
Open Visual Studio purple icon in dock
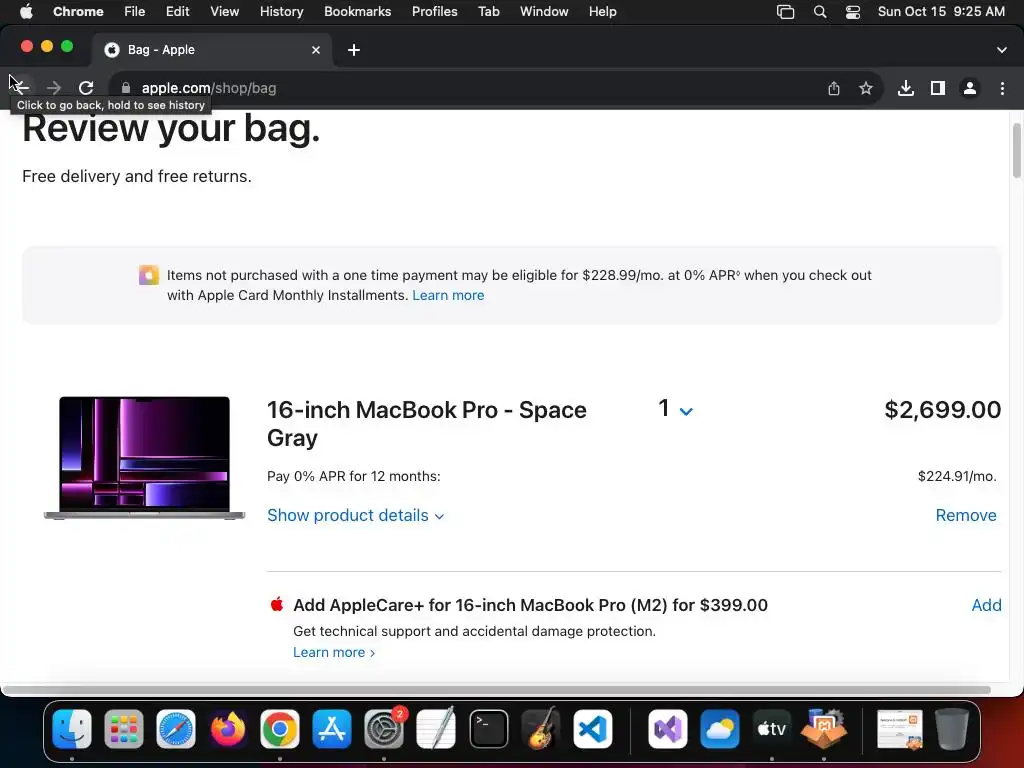(x=667, y=728)
